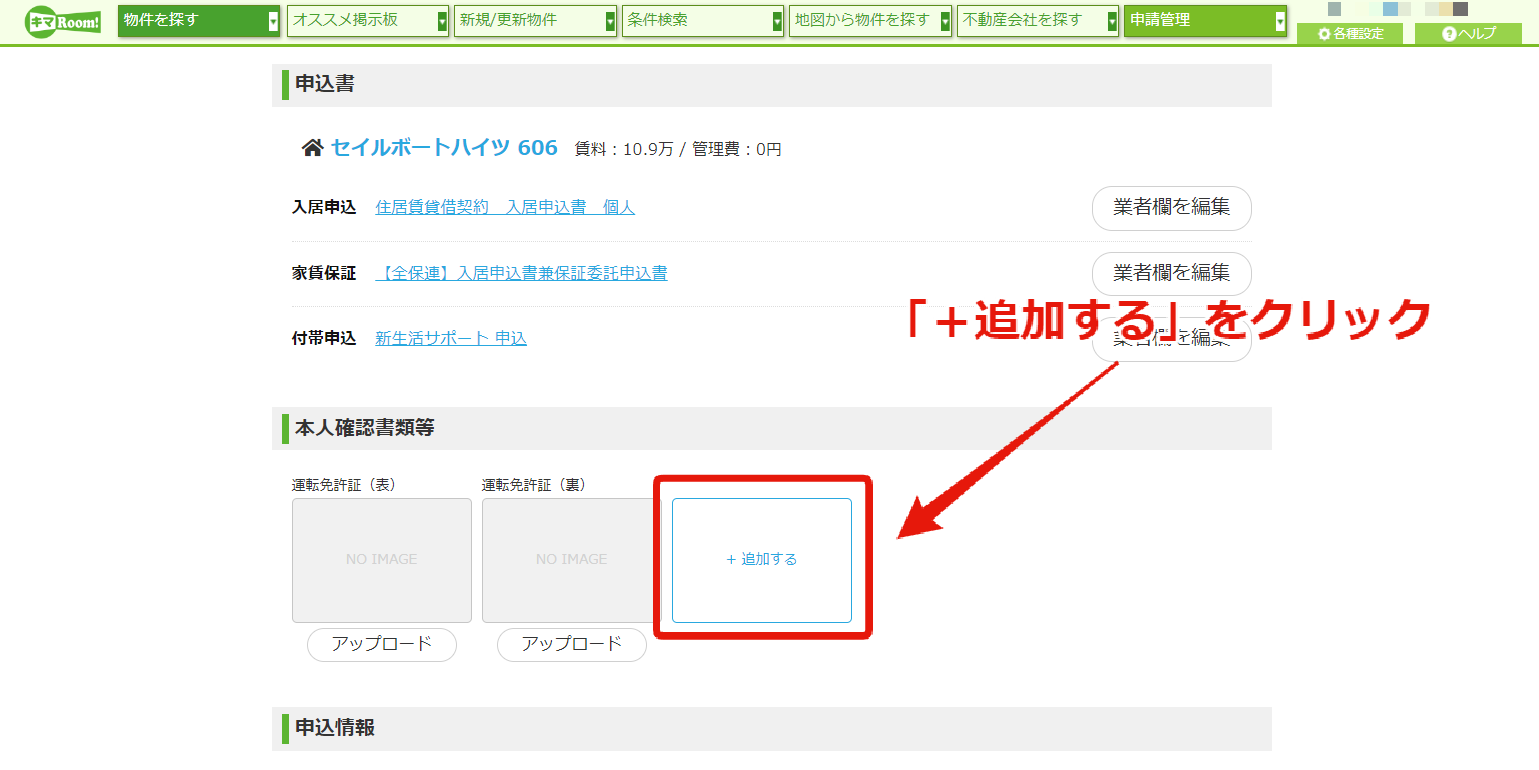Select the 運転免許証（裏） NO IMAGE thumbnail
This screenshot has width=1539, height=770.
[572, 560]
